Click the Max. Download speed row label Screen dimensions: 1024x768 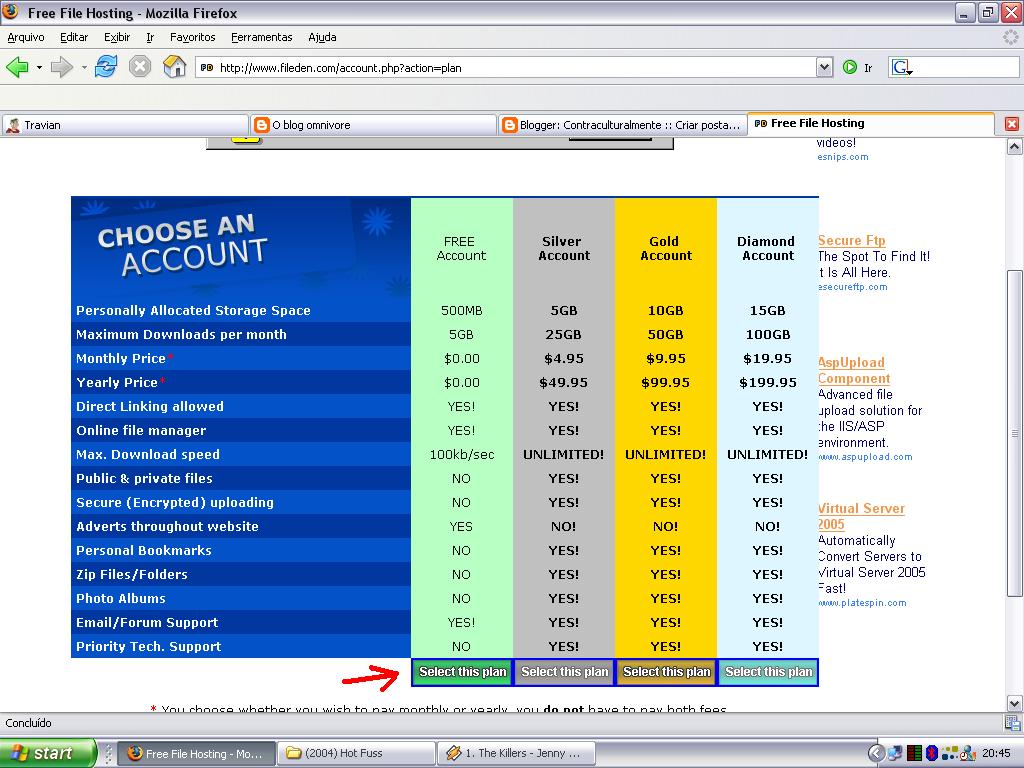tap(148, 455)
